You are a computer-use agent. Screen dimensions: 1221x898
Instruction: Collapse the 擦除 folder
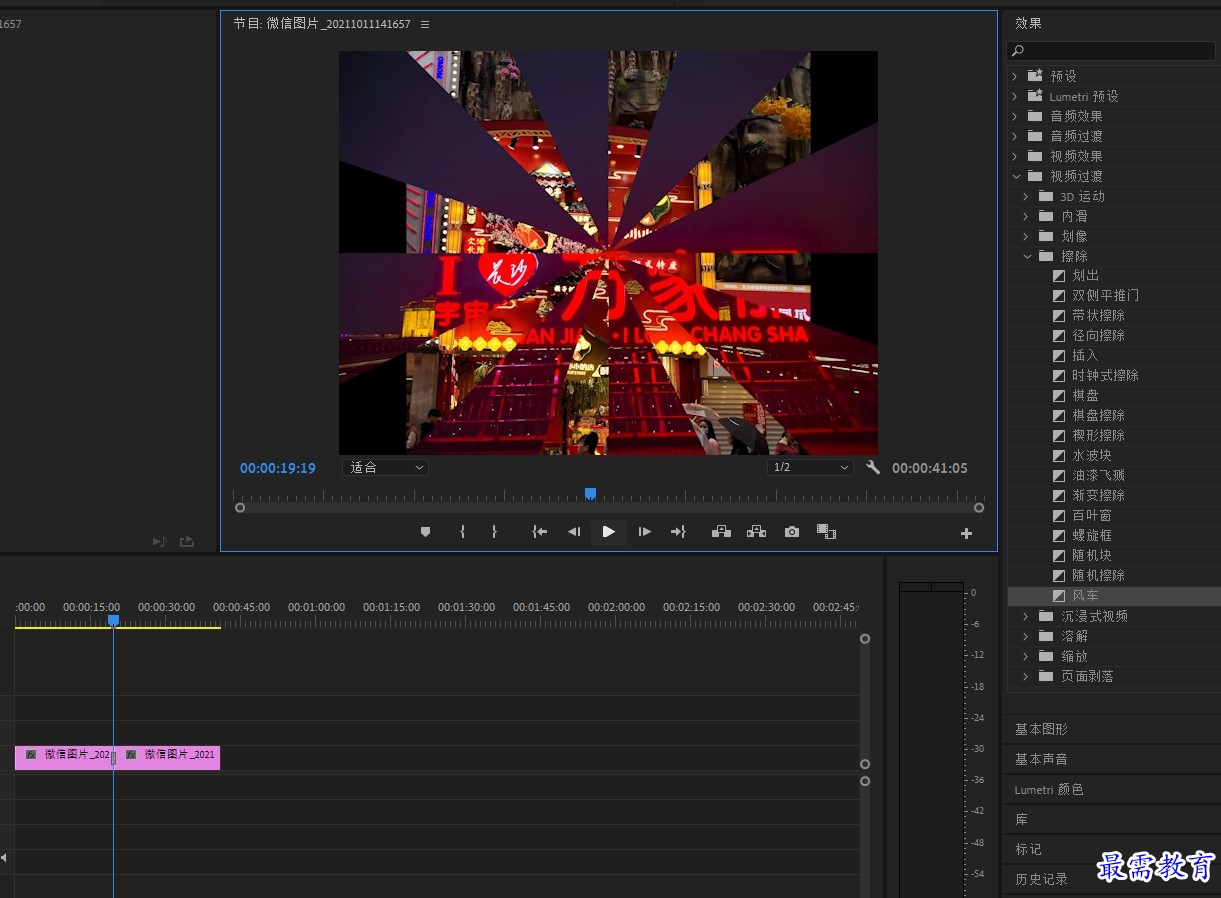click(x=1026, y=256)
